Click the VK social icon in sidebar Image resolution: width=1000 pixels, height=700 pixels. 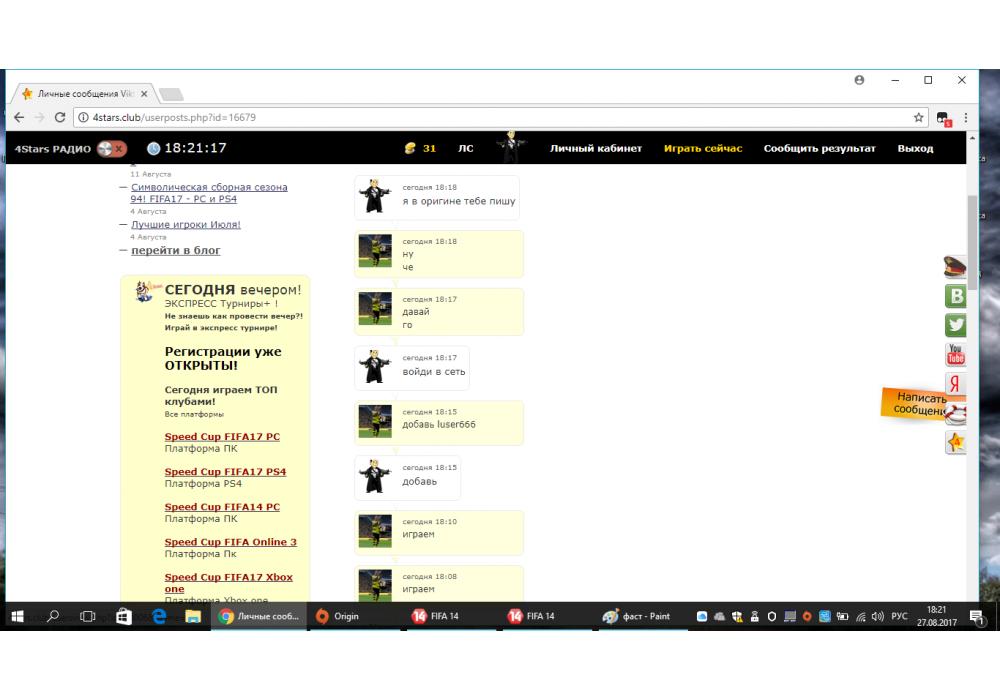(956, 296)
